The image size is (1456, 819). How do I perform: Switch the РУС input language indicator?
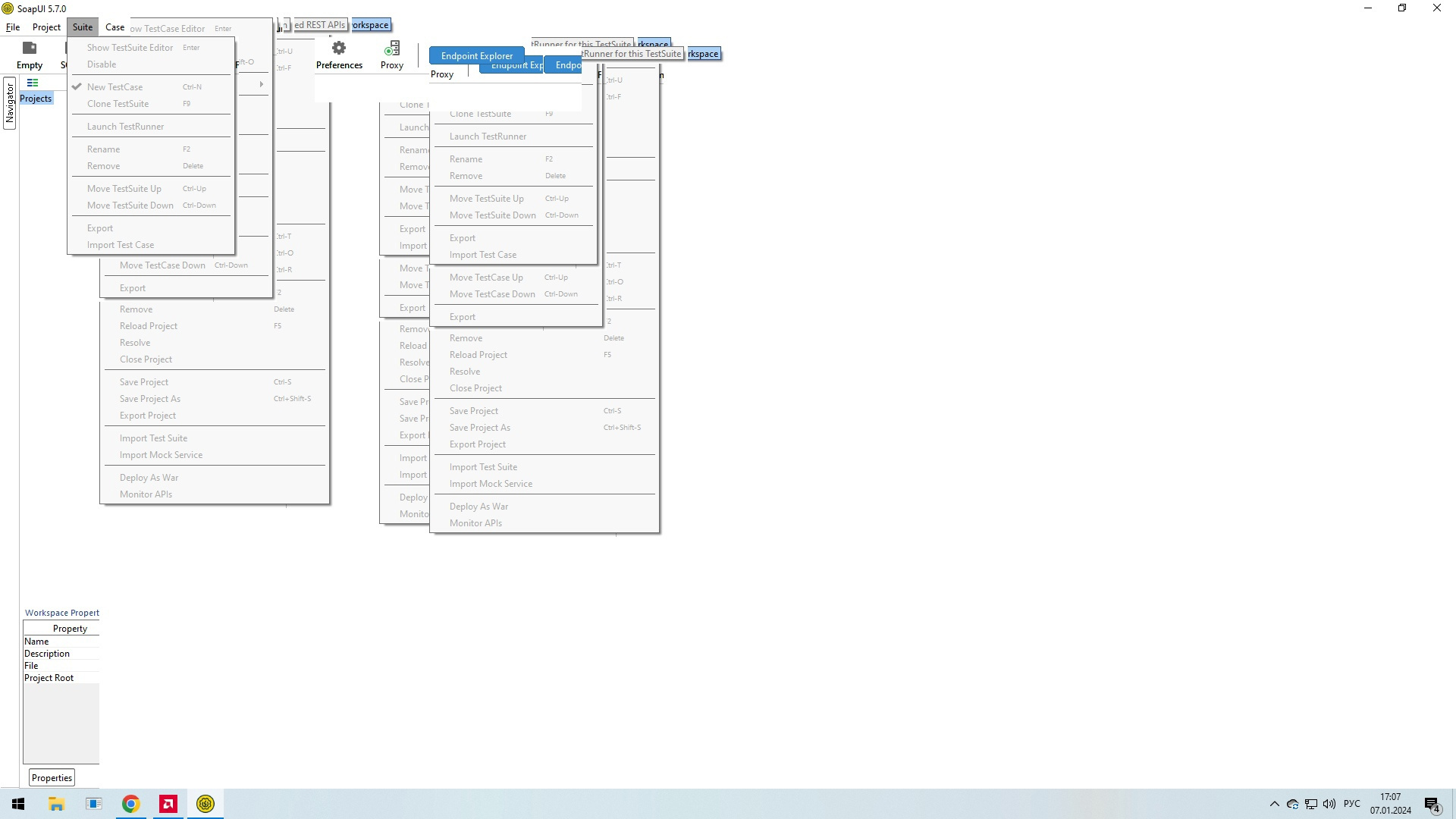point(1351,804)
